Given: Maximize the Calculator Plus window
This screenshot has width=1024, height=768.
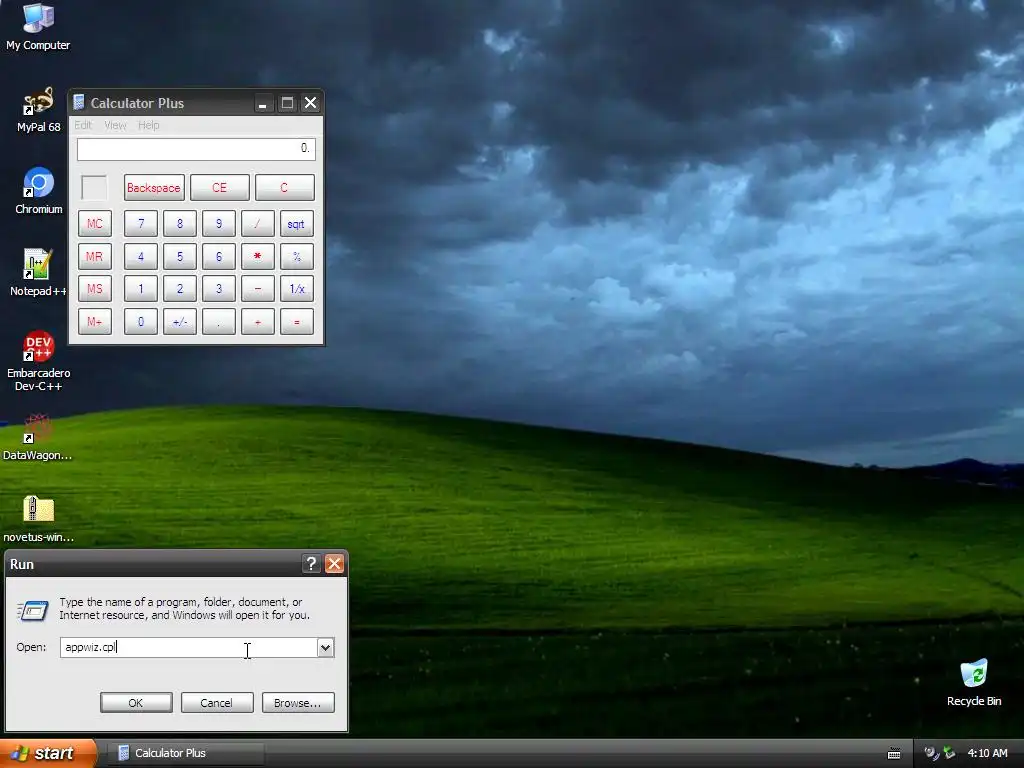Looking at the screenshot, I should [x=287, y=103].
